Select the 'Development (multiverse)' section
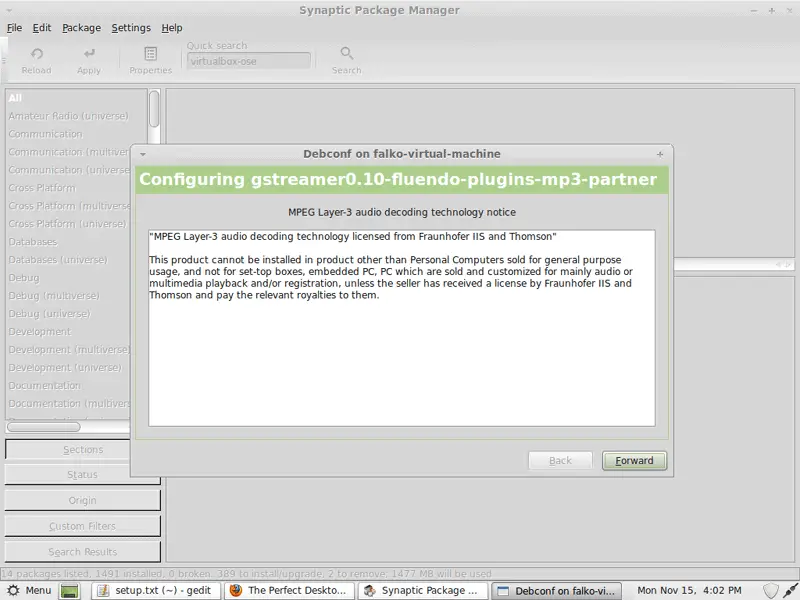The image size is (800, 600). point(69,349)
